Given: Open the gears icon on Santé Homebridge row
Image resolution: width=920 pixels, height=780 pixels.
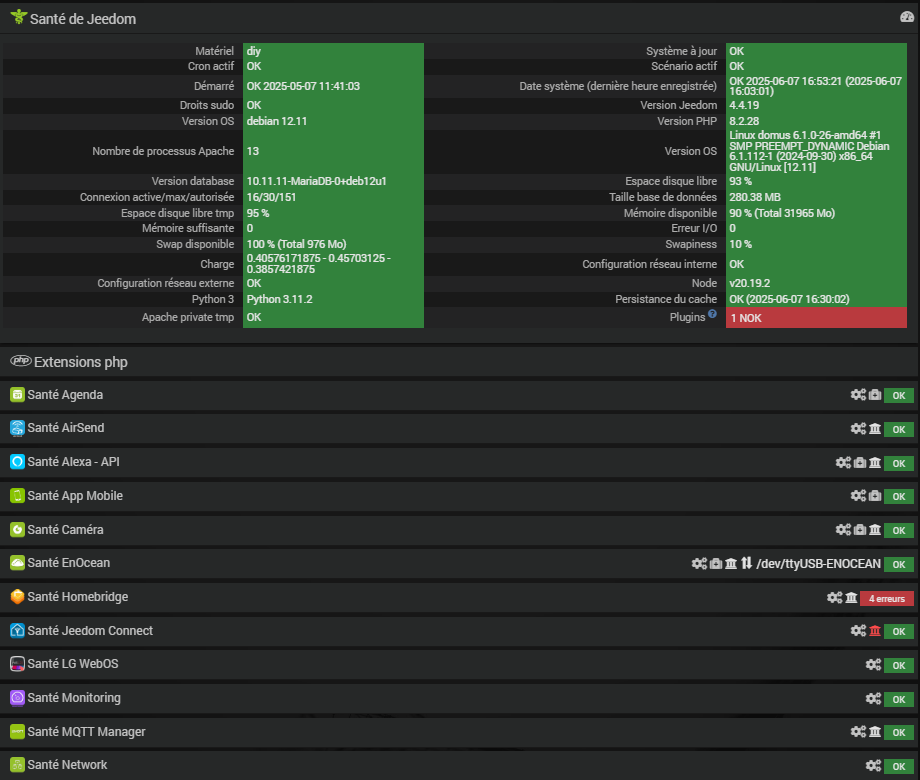Looking at the screenshot, I should (x=834, y=598).
